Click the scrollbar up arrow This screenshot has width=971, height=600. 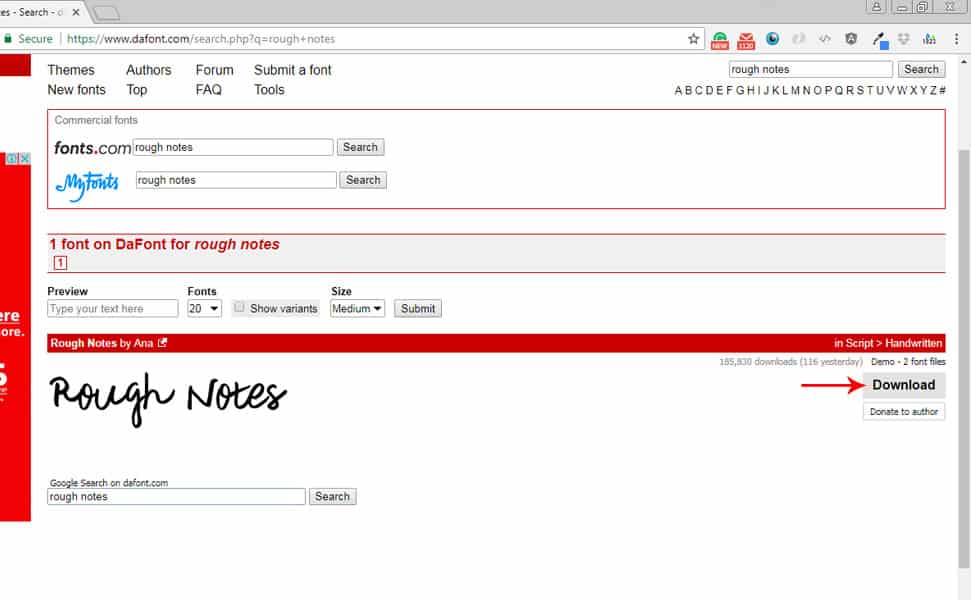pos(964,62)
